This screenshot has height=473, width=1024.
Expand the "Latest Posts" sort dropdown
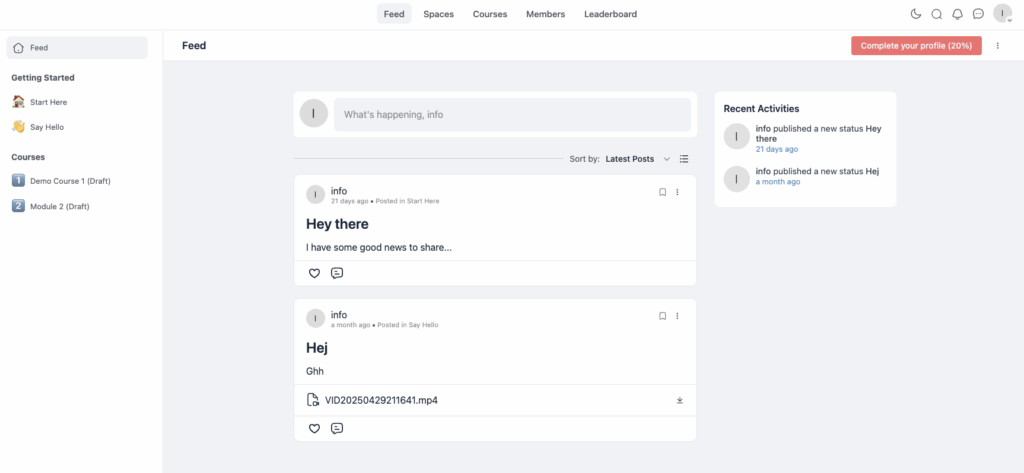coord(637,159)
